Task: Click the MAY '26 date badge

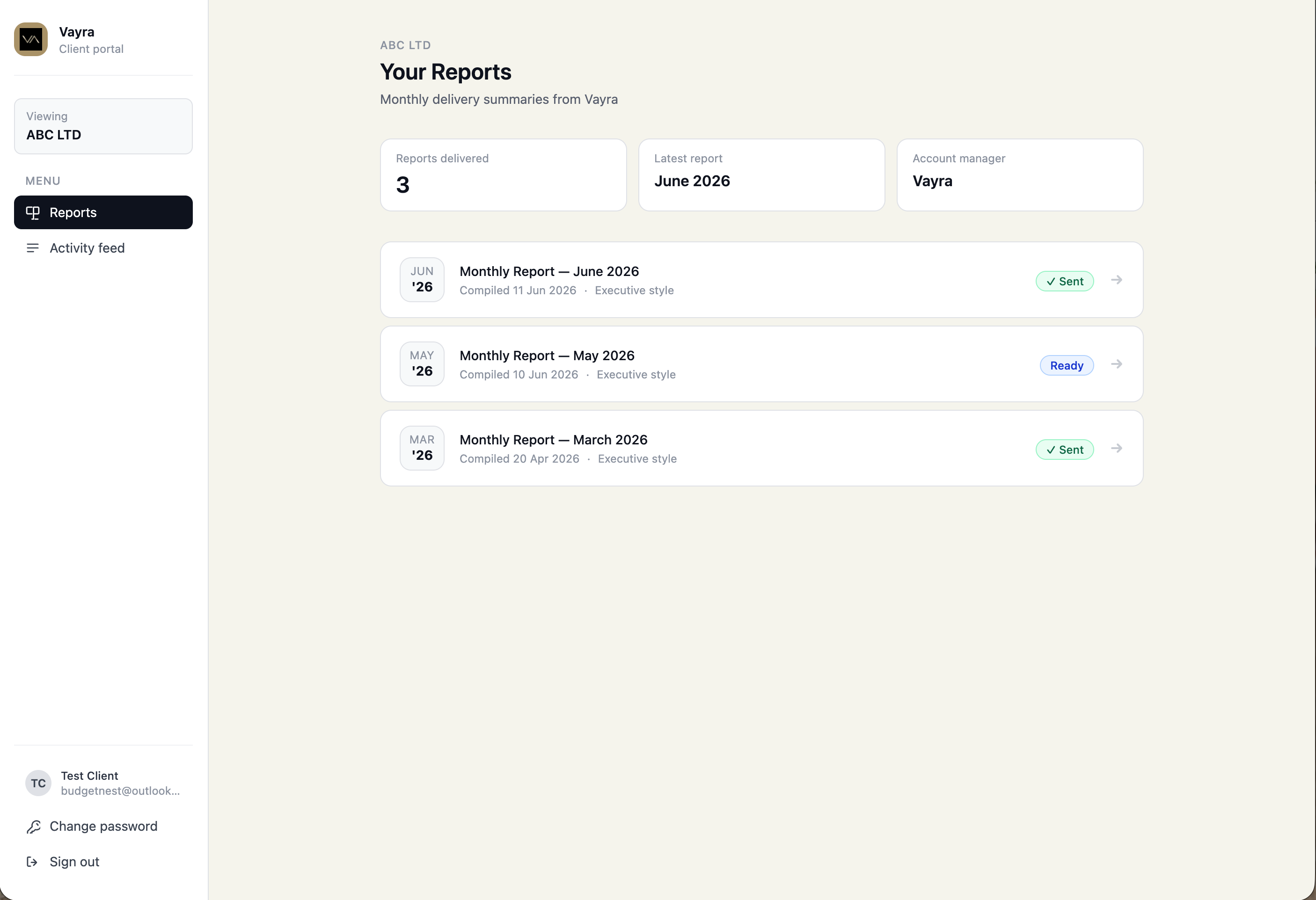Action: coord(422,364)
